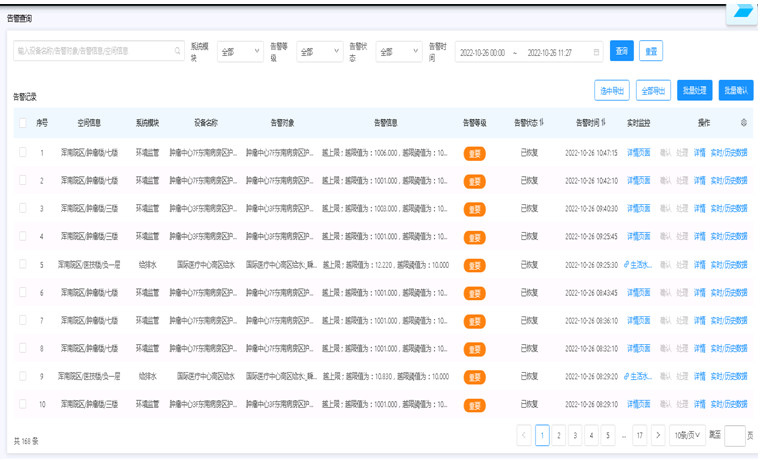Open 实时/历史数据 link in row 10
This screenshot has width=761, height=460.
click(729, 404)
